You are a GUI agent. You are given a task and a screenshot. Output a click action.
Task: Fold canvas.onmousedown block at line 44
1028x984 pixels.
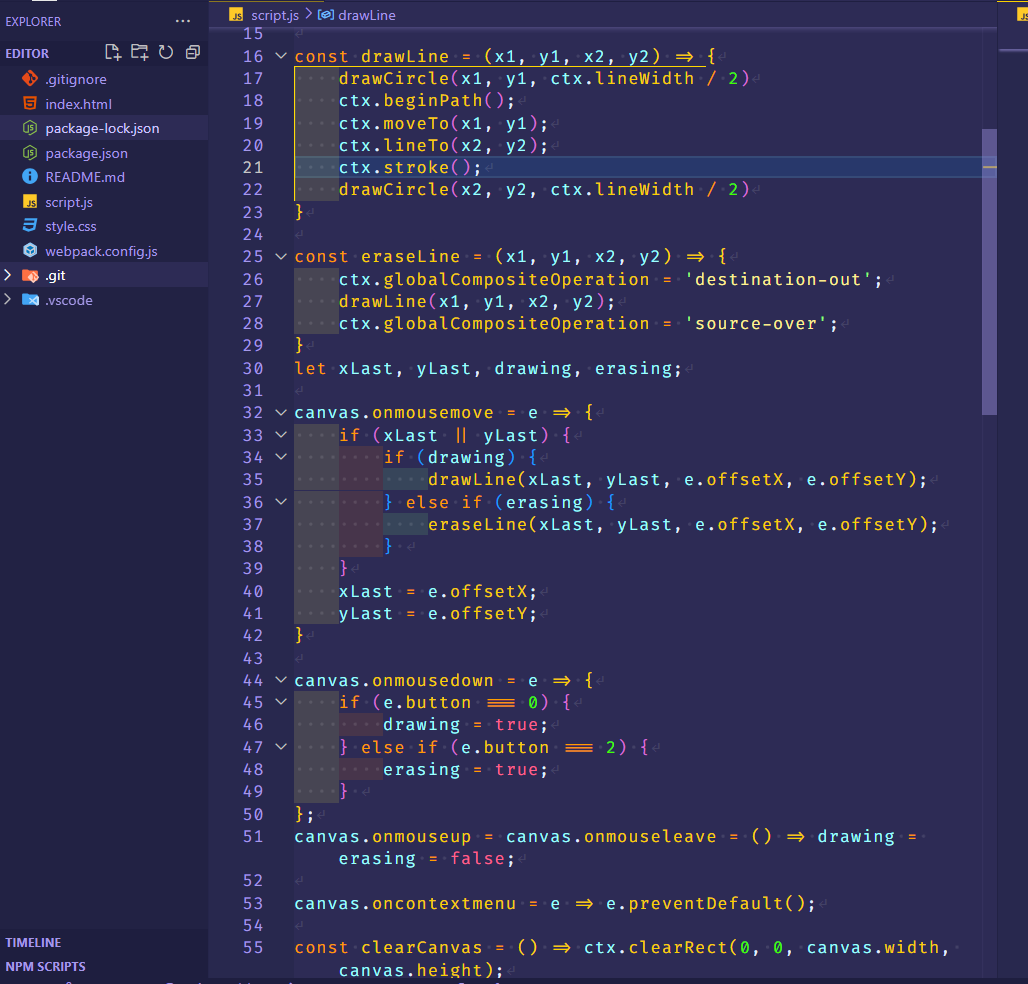(281, 679)
